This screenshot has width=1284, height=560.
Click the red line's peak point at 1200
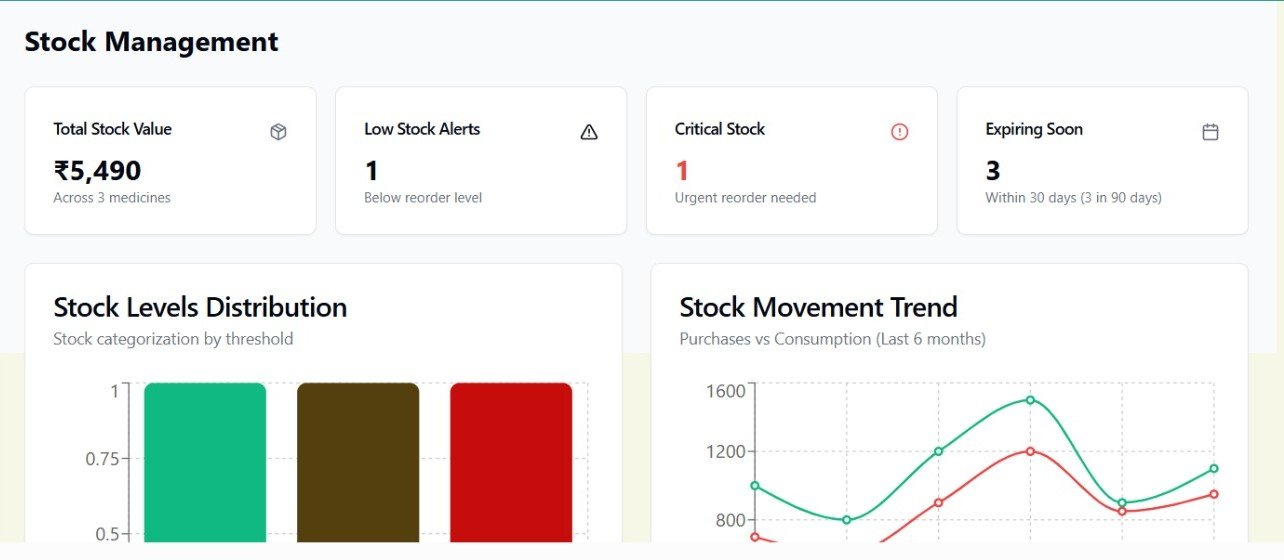[1030, 451]
